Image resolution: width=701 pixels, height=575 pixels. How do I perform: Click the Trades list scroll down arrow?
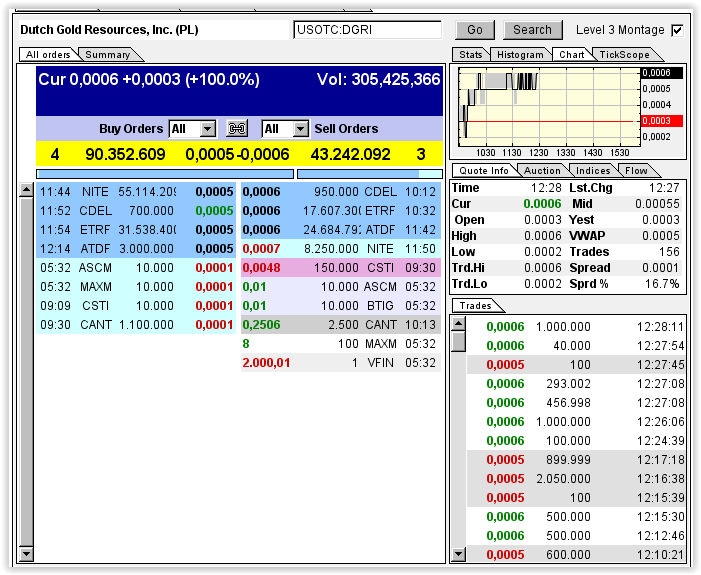click(458, 554)
